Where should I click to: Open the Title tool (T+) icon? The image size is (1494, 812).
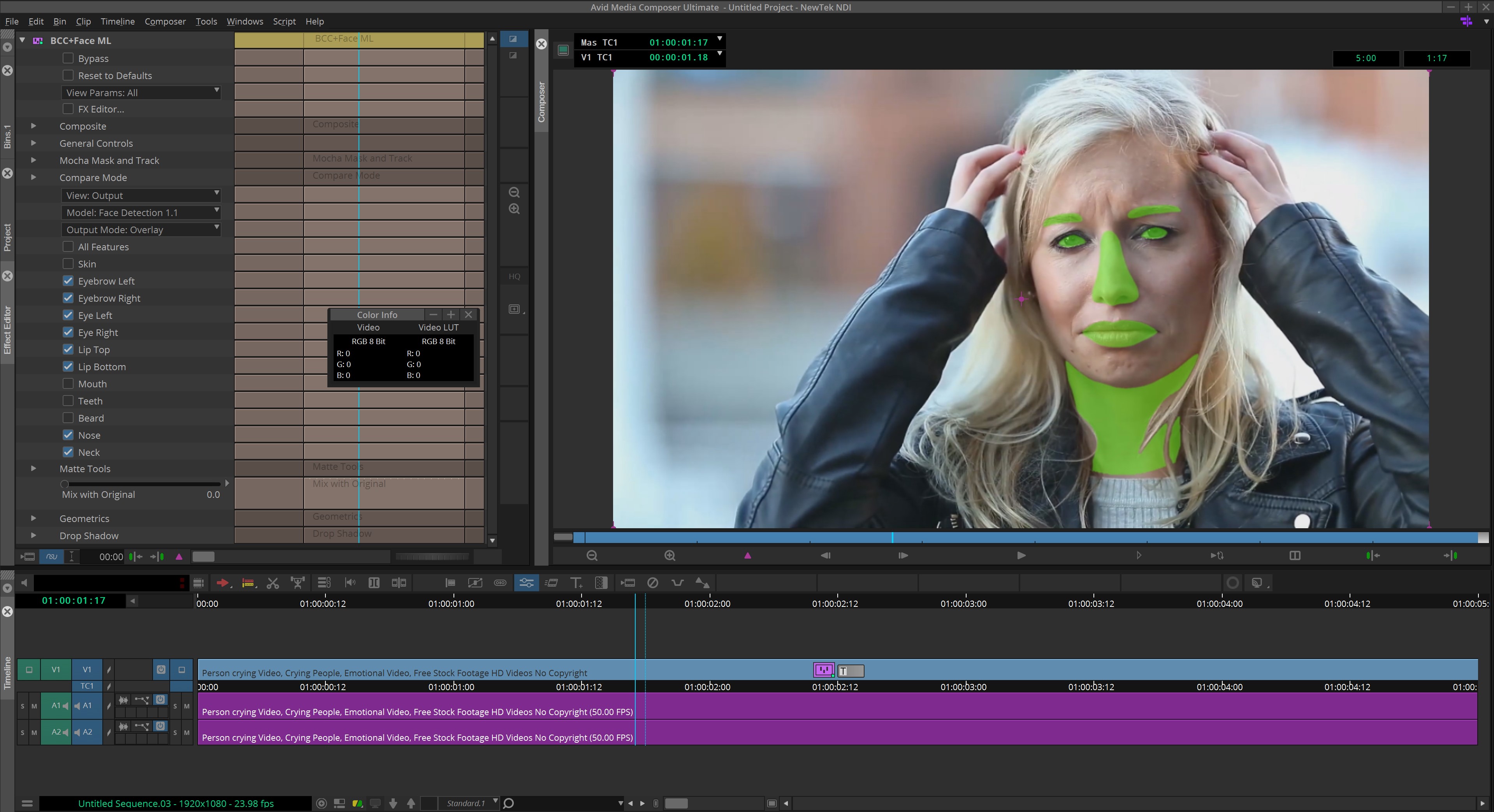pyautogui.click(x=576, y=583)
